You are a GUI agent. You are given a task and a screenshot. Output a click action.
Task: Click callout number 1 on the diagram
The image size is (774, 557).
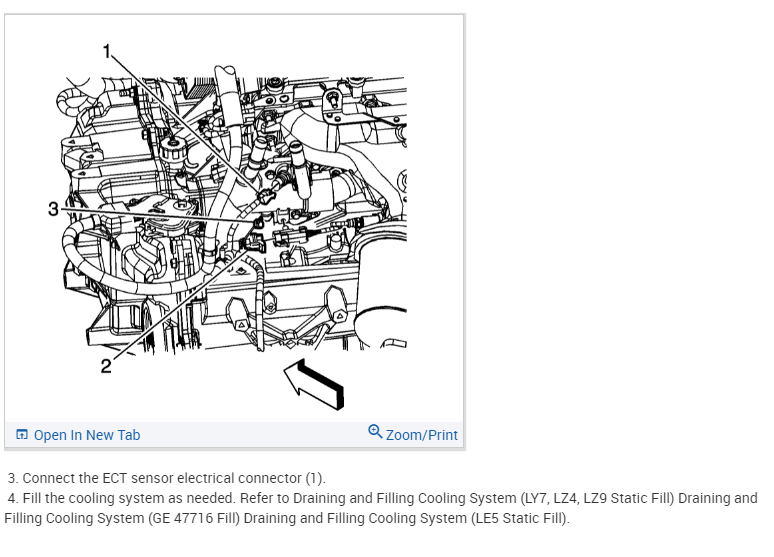107,51
